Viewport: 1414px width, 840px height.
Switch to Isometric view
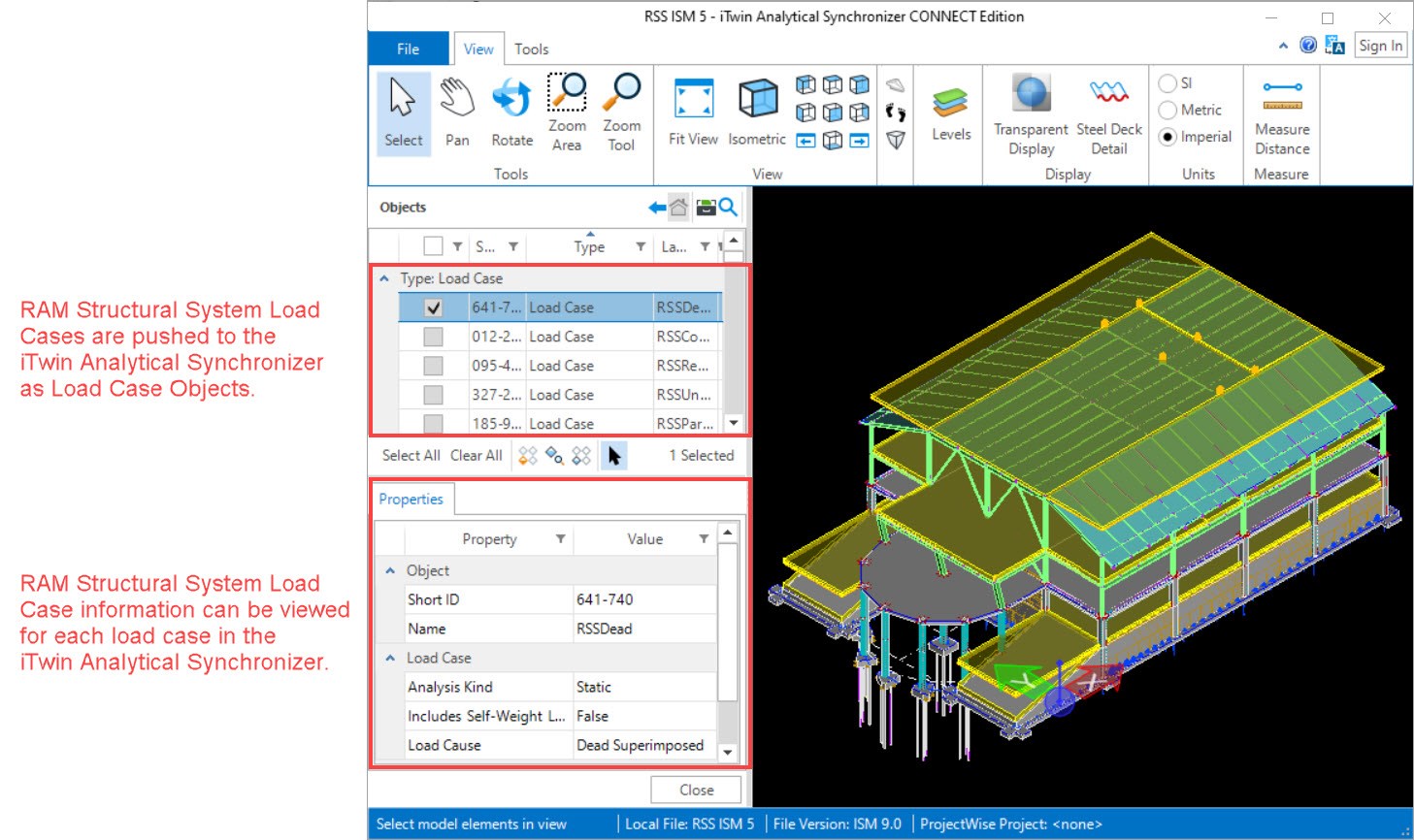coord(757,113)
